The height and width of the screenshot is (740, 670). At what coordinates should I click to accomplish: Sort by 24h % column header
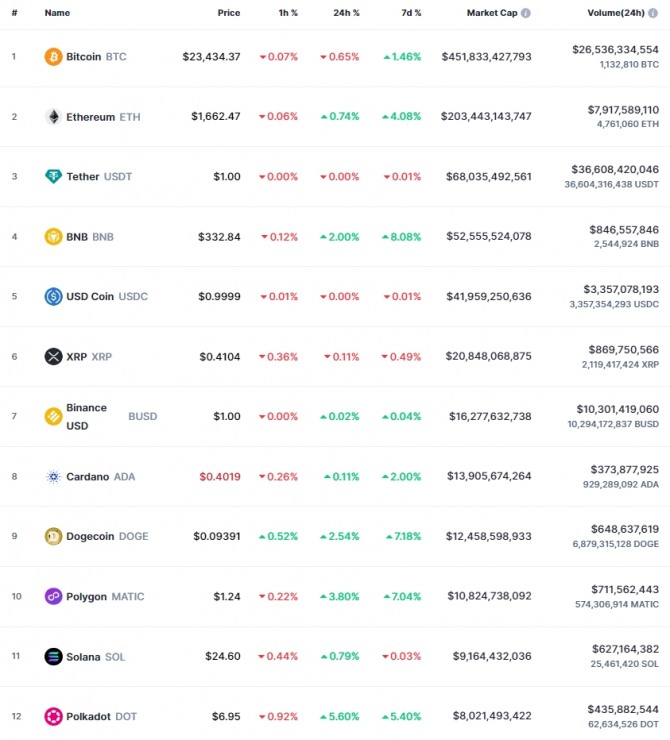346,13
